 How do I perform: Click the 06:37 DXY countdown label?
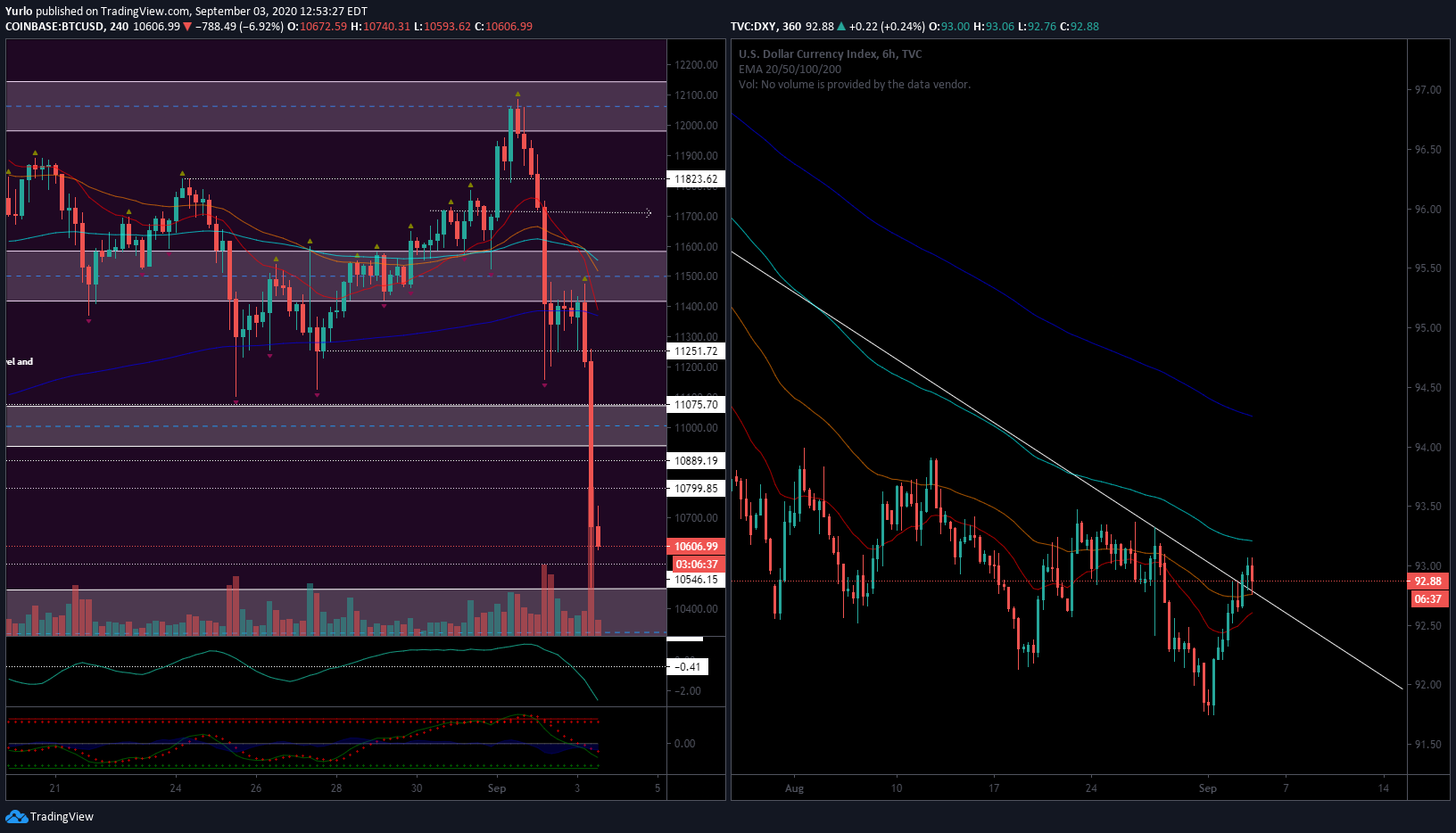(x=1427, y=598)
